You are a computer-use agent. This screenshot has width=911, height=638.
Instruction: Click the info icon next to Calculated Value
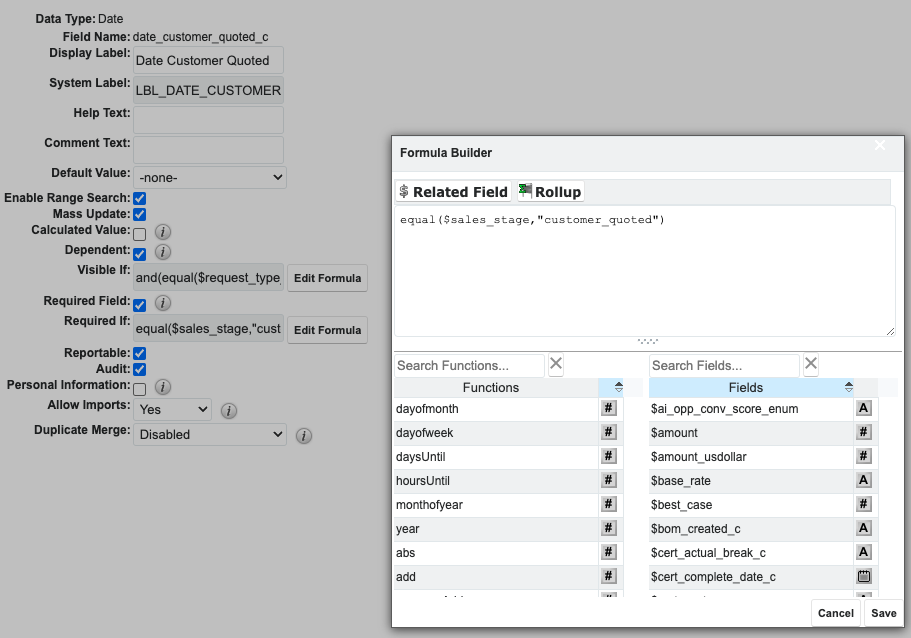163,232
